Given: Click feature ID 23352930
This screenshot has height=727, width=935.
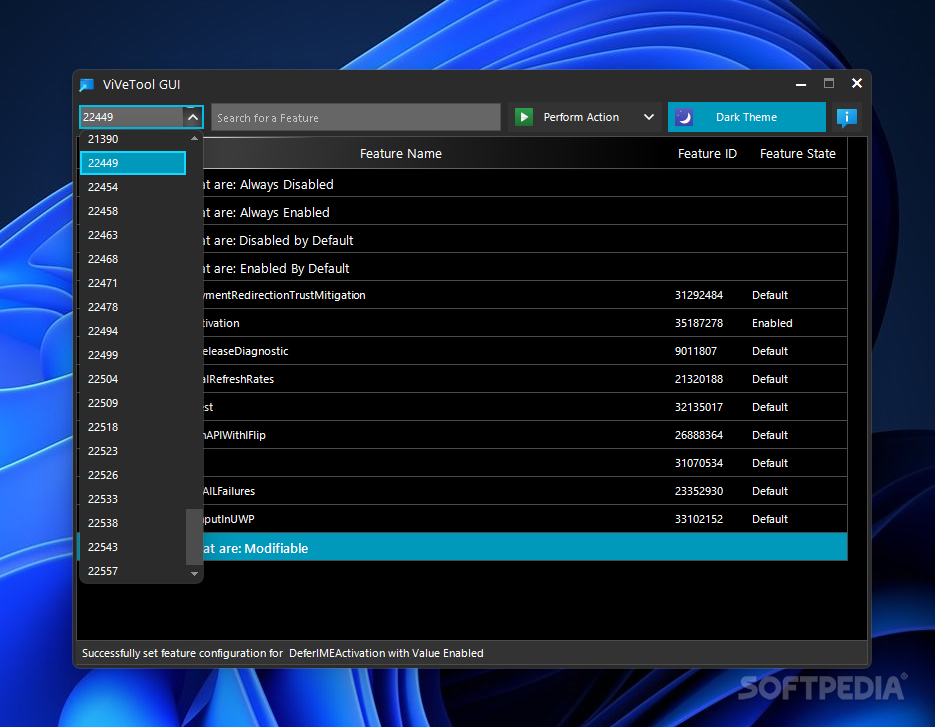Looking at the screenshot, I should click(x=699, y=491).
